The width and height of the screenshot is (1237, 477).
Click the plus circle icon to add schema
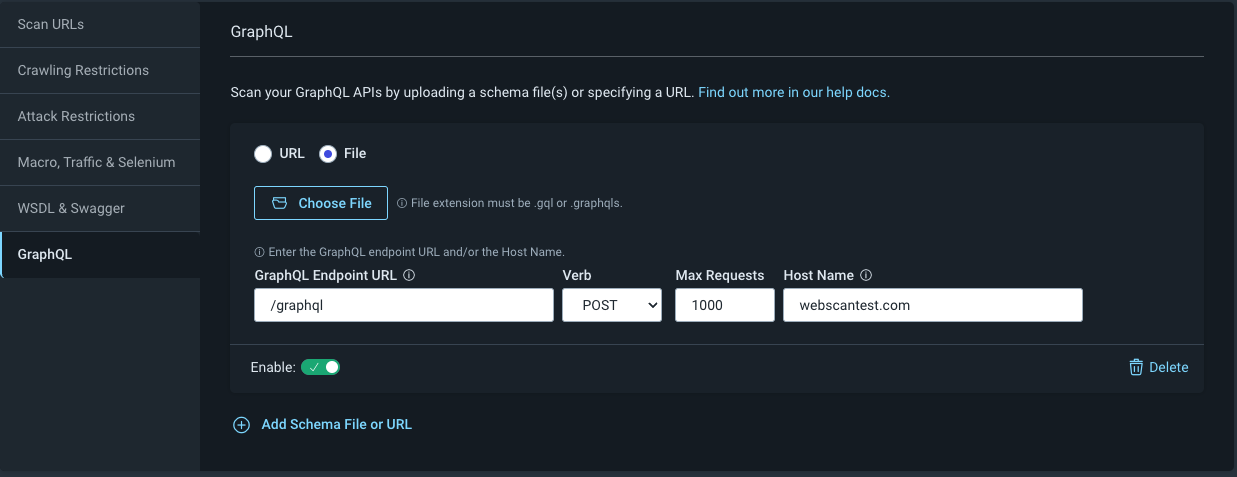click(241, 425)
